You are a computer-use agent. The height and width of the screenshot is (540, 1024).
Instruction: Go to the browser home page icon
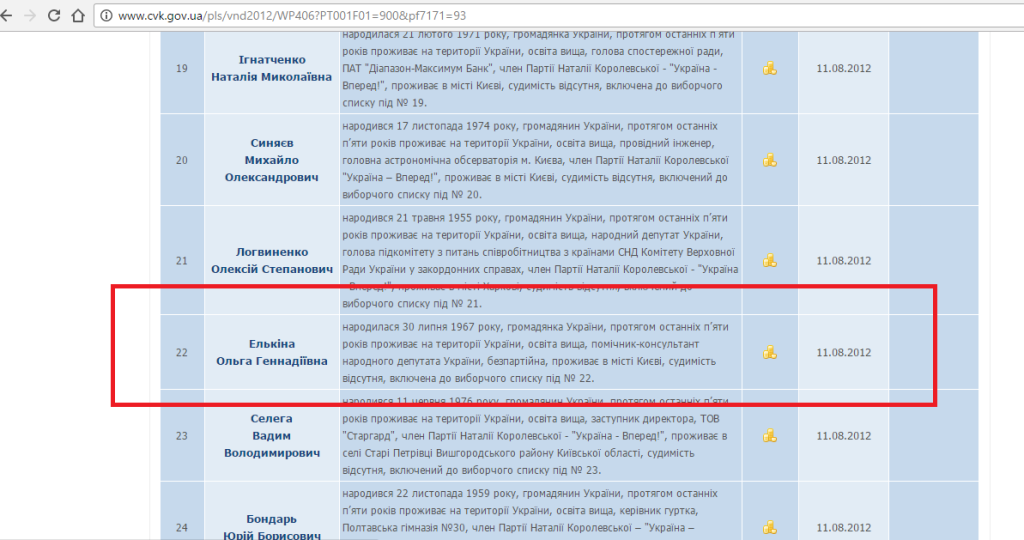78,16
